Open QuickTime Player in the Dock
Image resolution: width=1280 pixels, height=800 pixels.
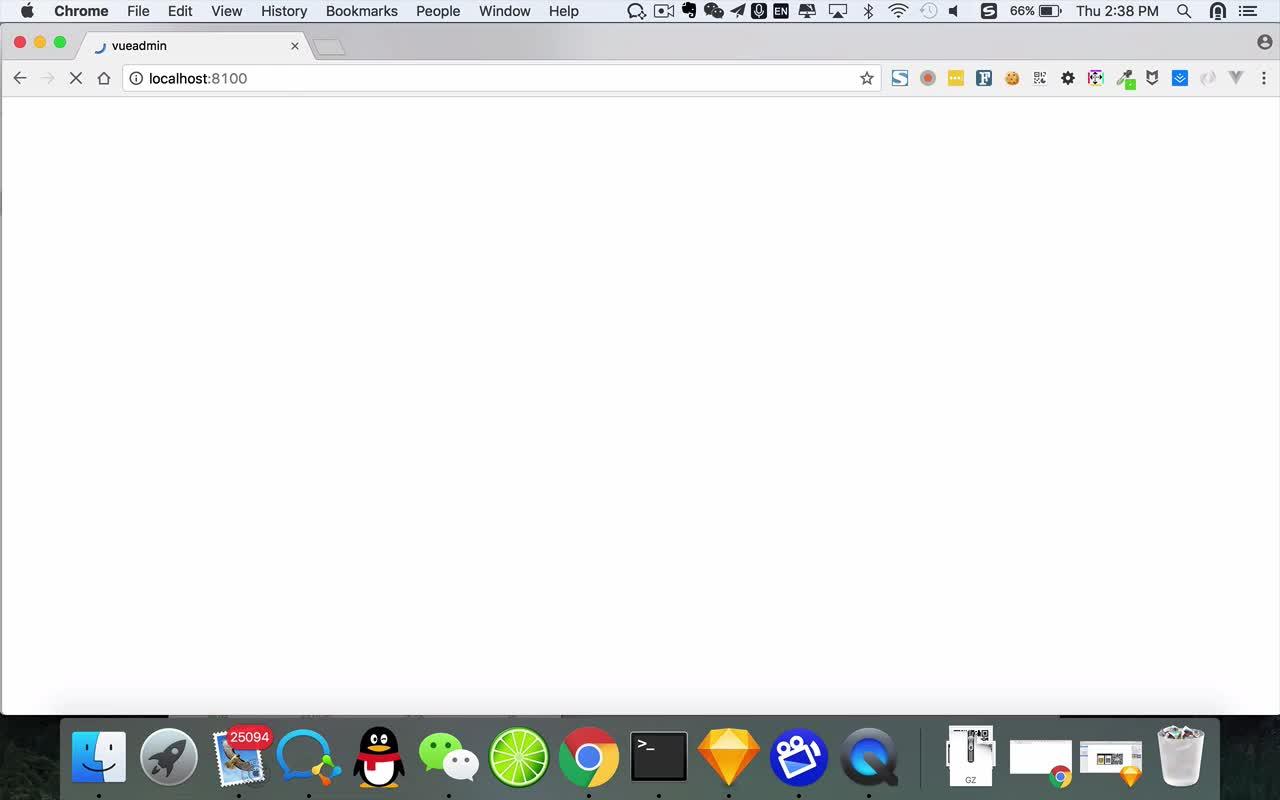(869, 757)
